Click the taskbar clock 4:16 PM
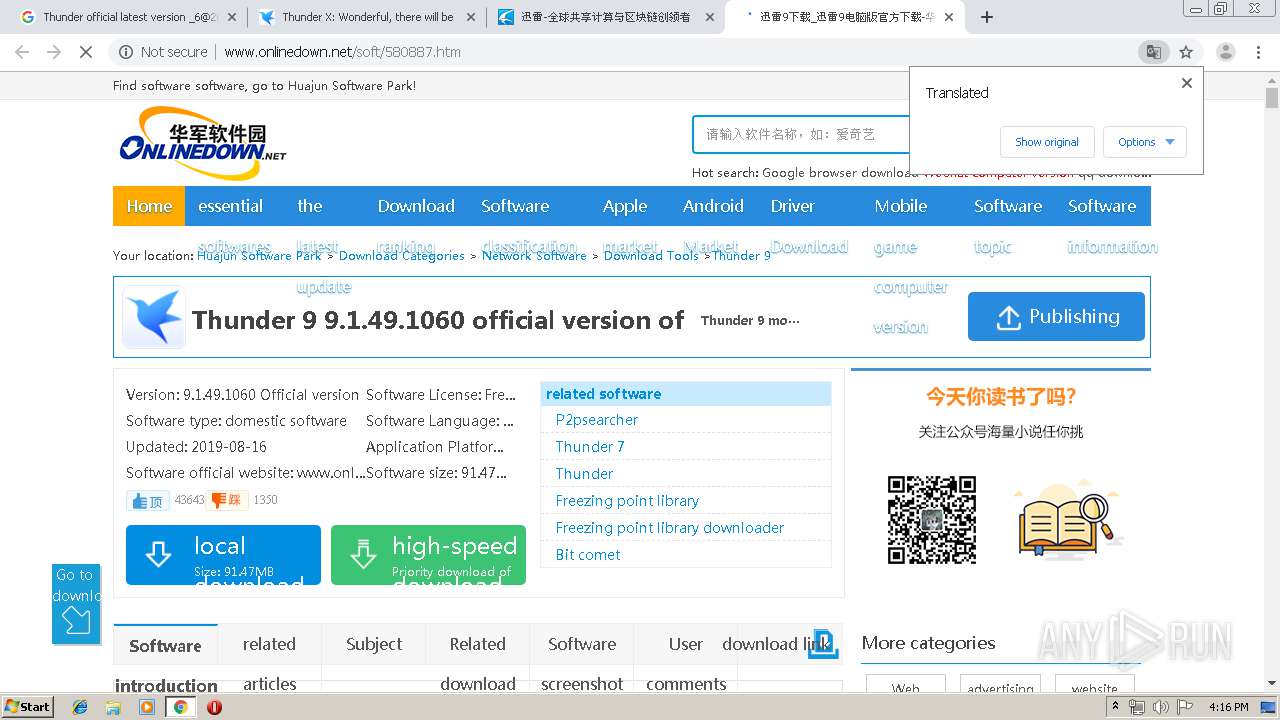This screenshot has width=1280, height=720. click(1228, 707)
